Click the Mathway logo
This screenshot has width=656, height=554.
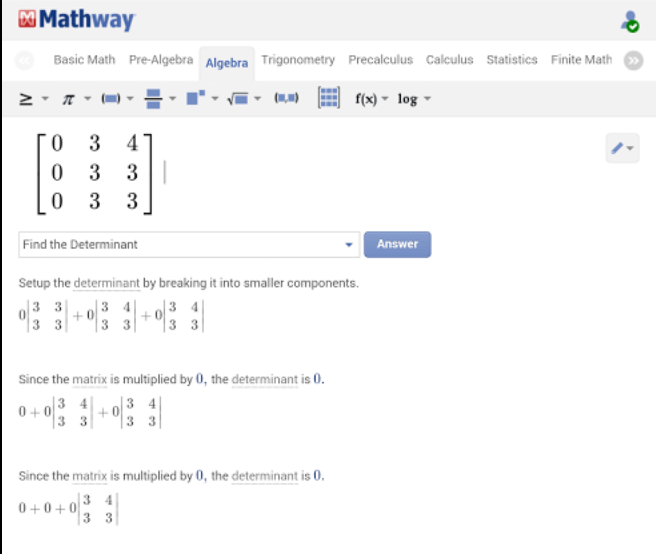click(77, 20)
